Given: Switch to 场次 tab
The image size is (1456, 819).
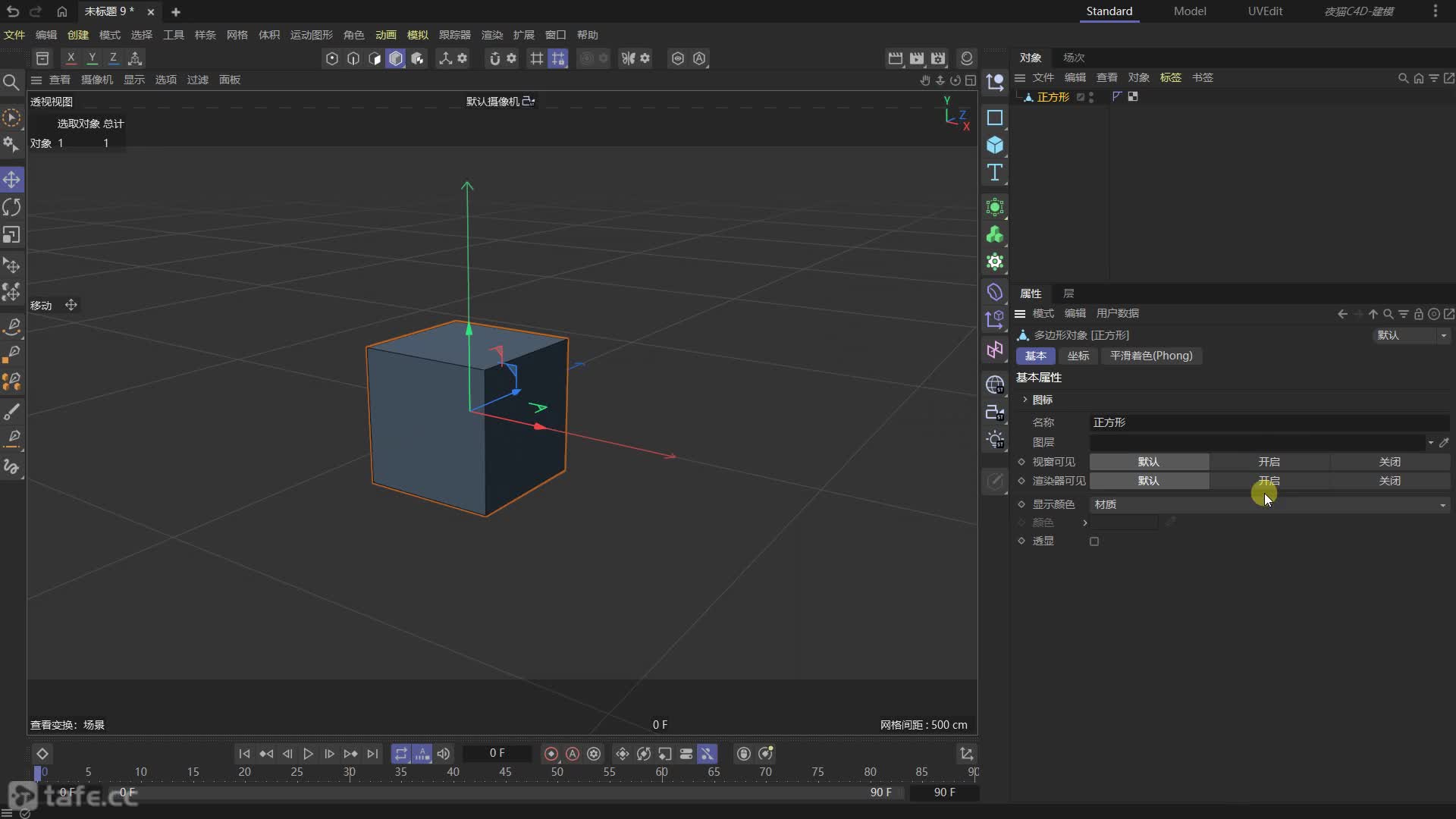Looking at the screenshot, I should (x=1074, y=58).
